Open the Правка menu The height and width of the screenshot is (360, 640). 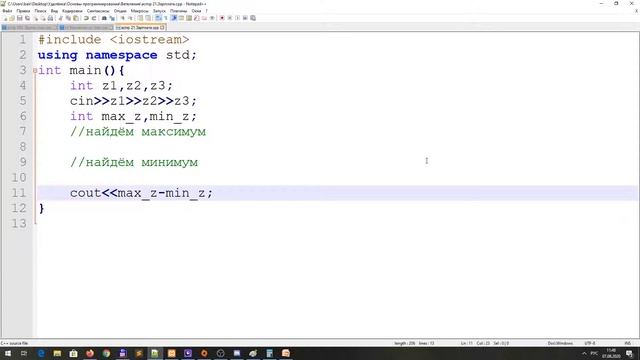[x=23, y=11]
